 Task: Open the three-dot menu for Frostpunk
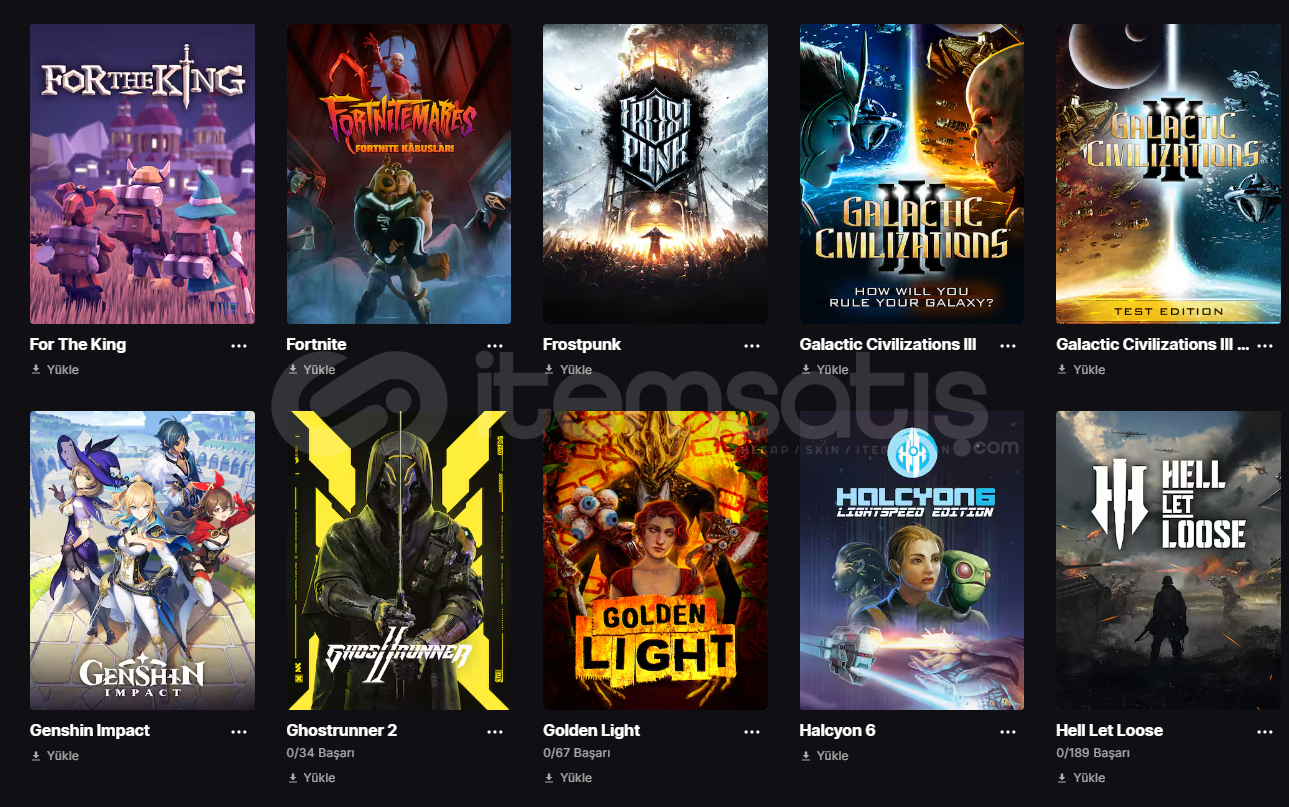click(x=752, y=345)
